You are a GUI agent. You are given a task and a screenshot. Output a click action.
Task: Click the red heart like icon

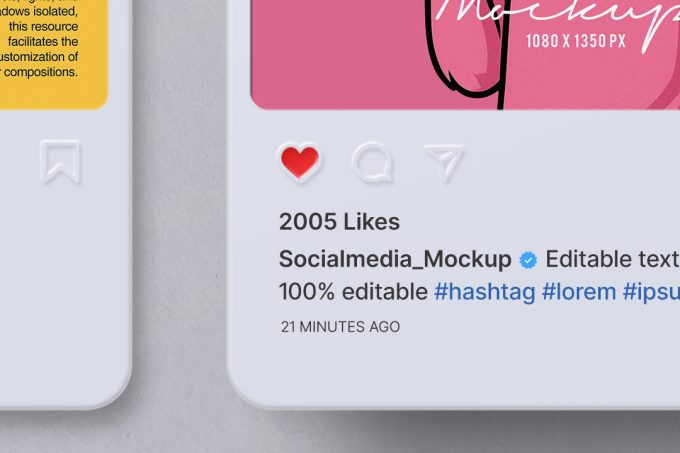click(300, 162)
